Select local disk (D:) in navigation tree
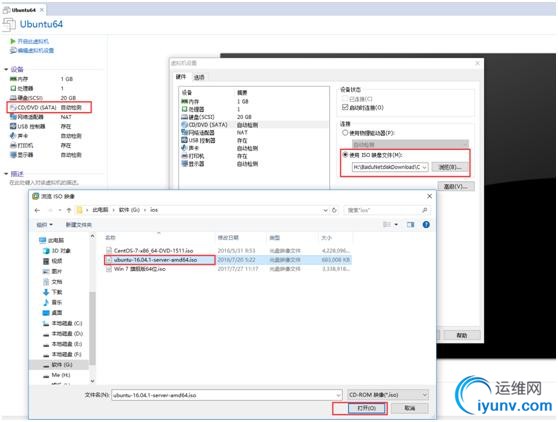 [x=62, y=334]
